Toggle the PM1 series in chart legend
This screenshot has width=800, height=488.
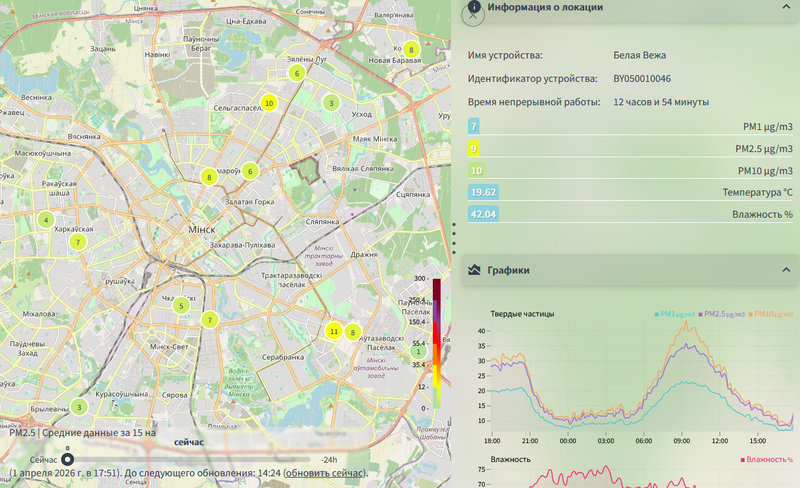click(675, 314)
